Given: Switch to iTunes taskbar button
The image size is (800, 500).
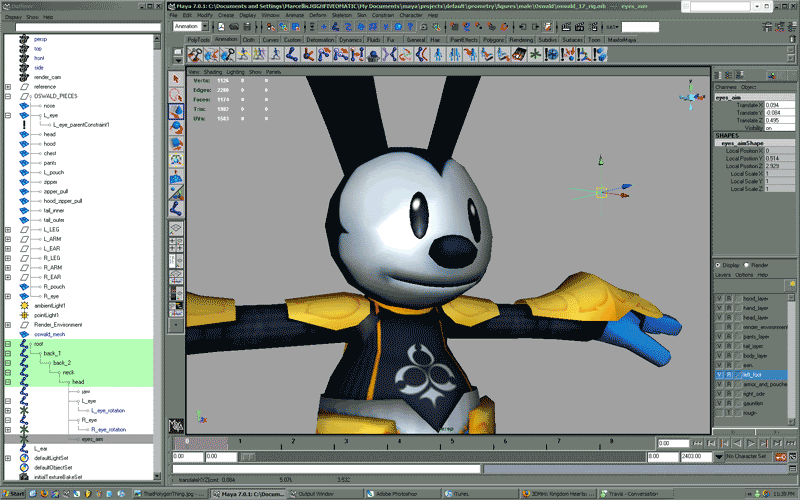Looking at the screenshot, I should point(480,494).
